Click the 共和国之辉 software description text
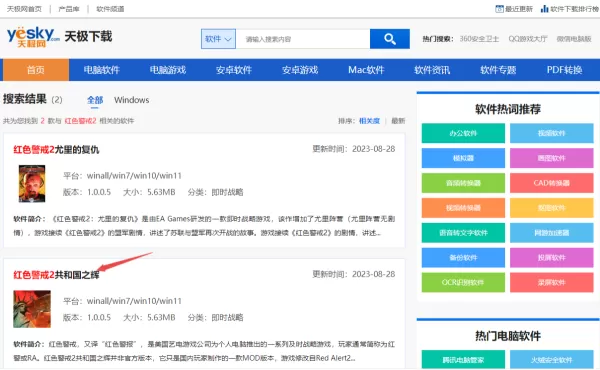 [204, 351]
